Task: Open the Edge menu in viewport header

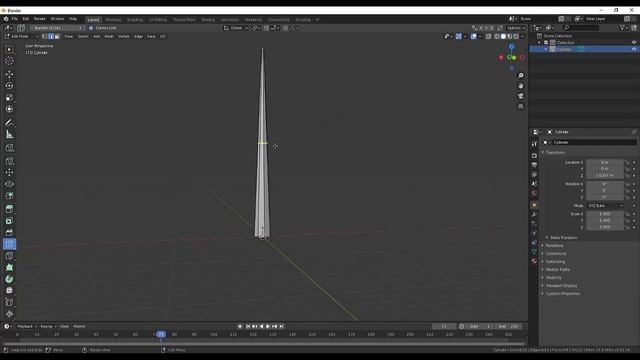Action: pos(138,36)
